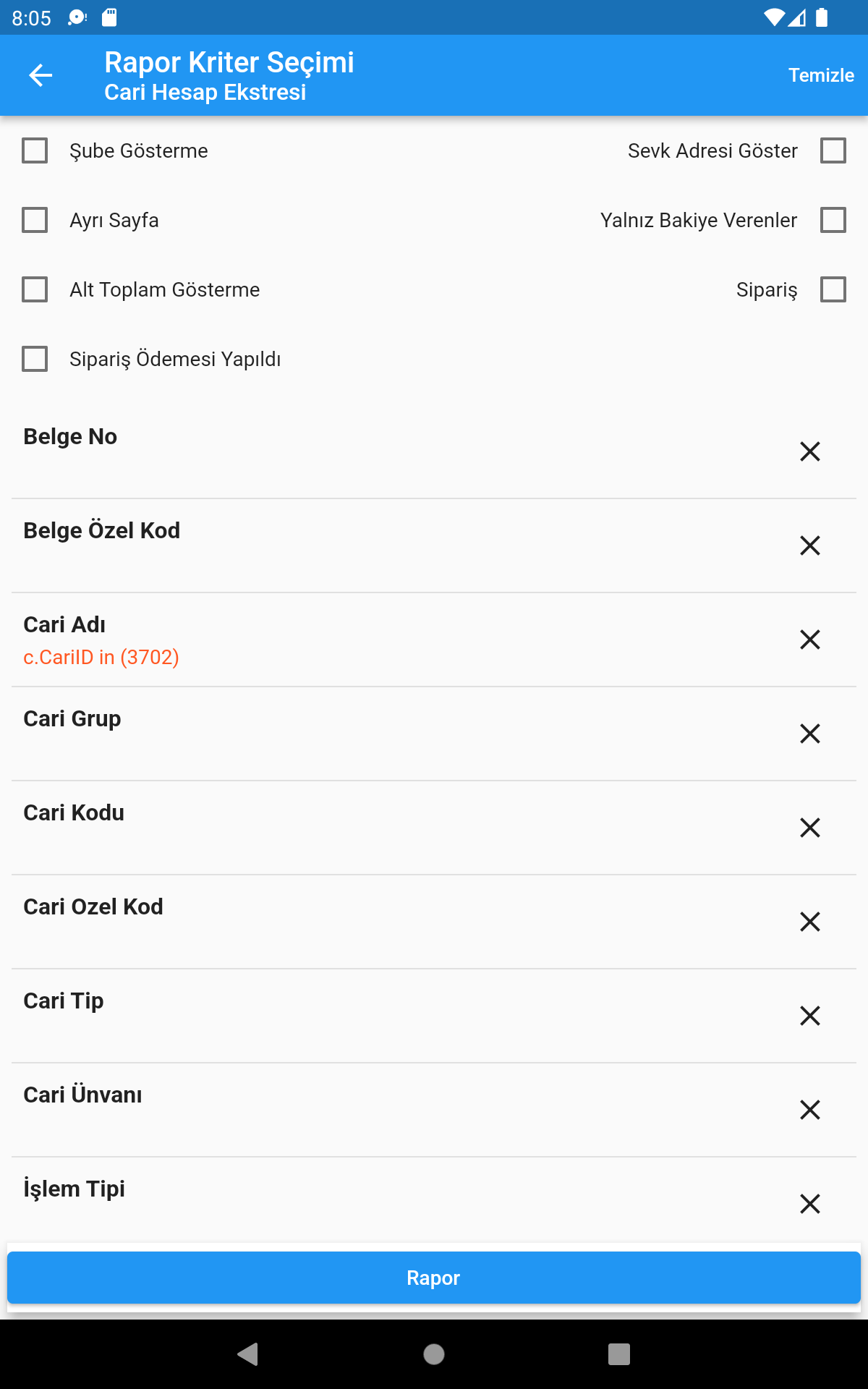Open the Cari Ünvanı criteria row

362,1108
